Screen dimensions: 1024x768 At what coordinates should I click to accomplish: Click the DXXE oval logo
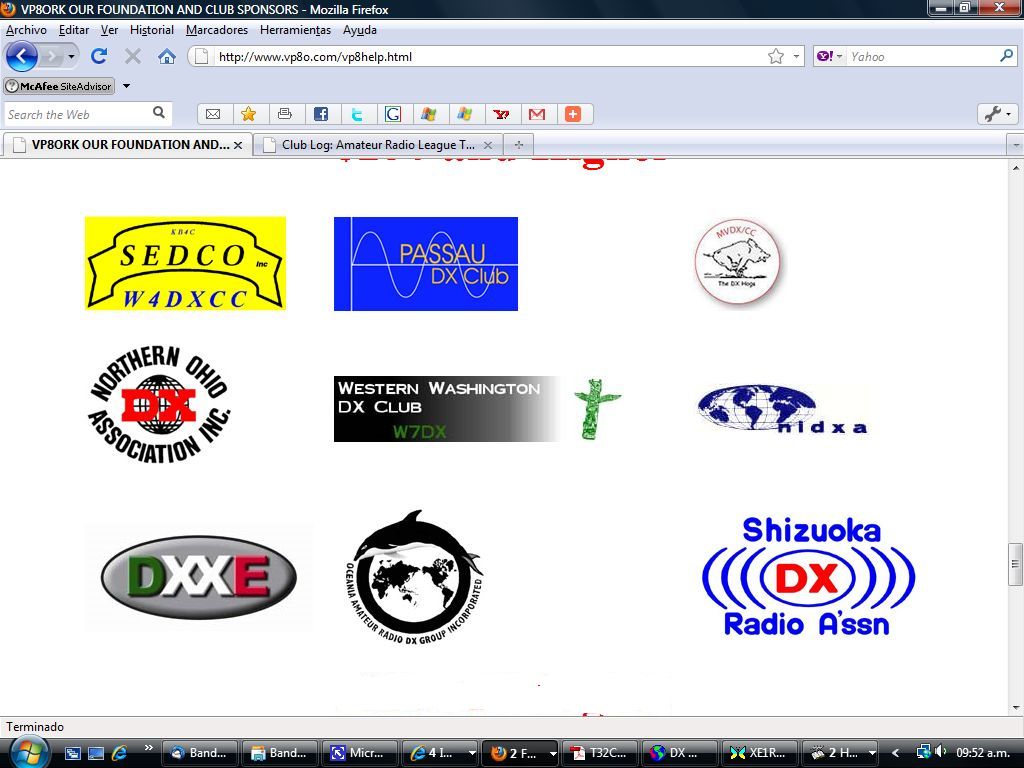pyautogui.click(x=199, y=577)
